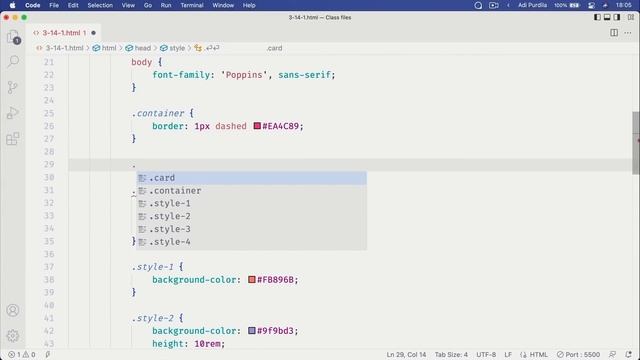Go to line via Ln 29, Col 14
This screenshot has height=360, width=640.
[406, 354]
